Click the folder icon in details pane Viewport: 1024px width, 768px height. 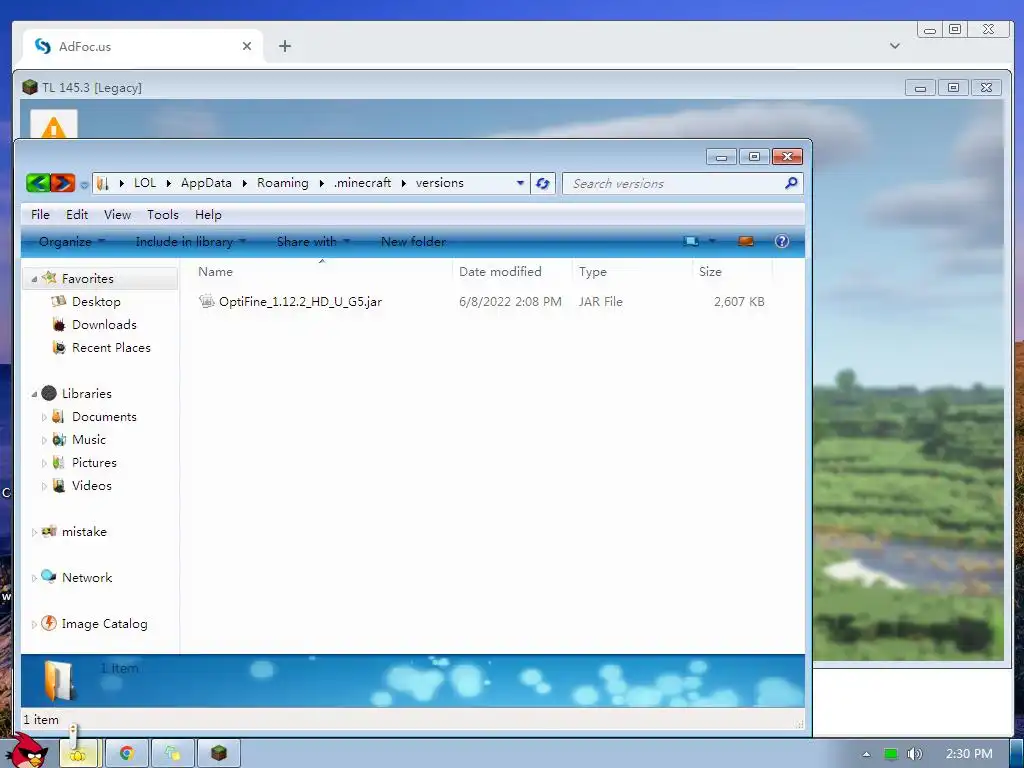(59, 681)
